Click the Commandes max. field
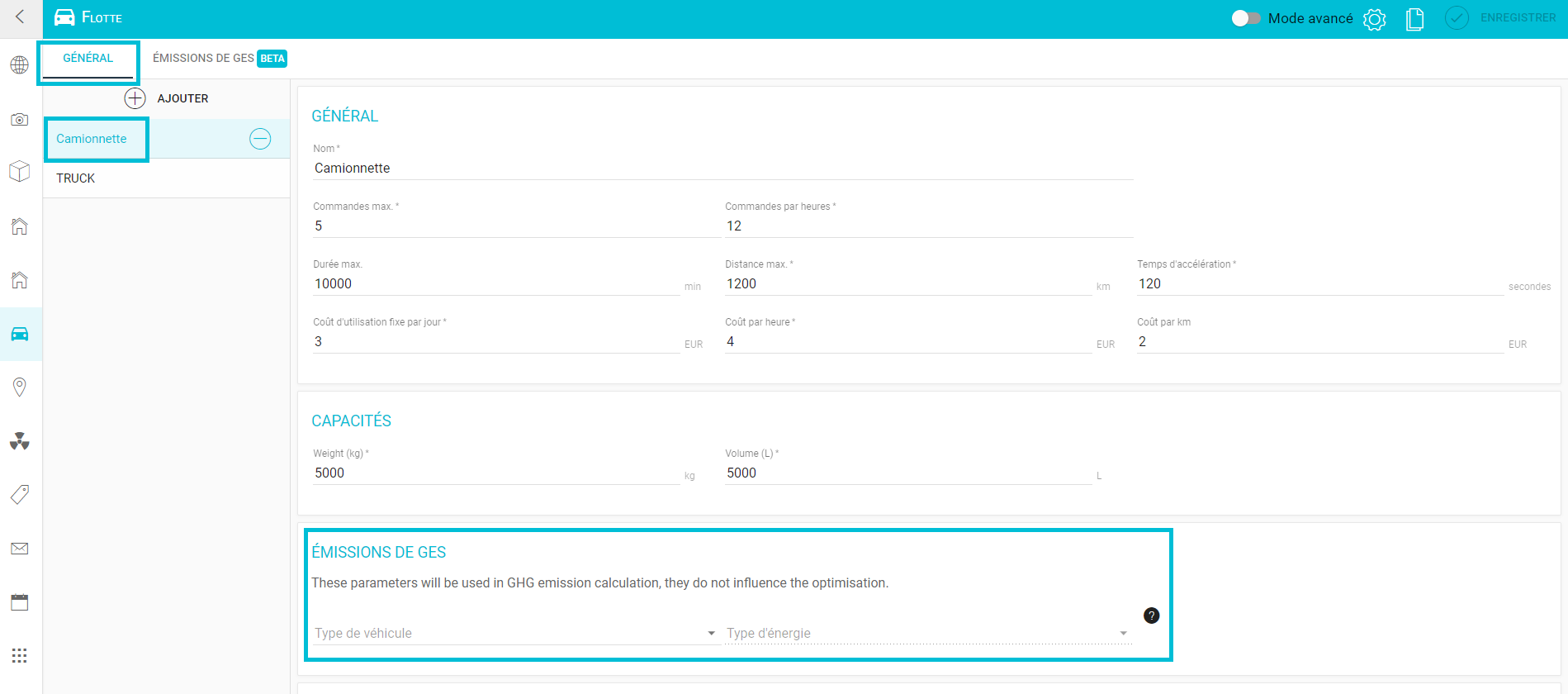This screenshot has height=694, width=1568. click(516, 226)
